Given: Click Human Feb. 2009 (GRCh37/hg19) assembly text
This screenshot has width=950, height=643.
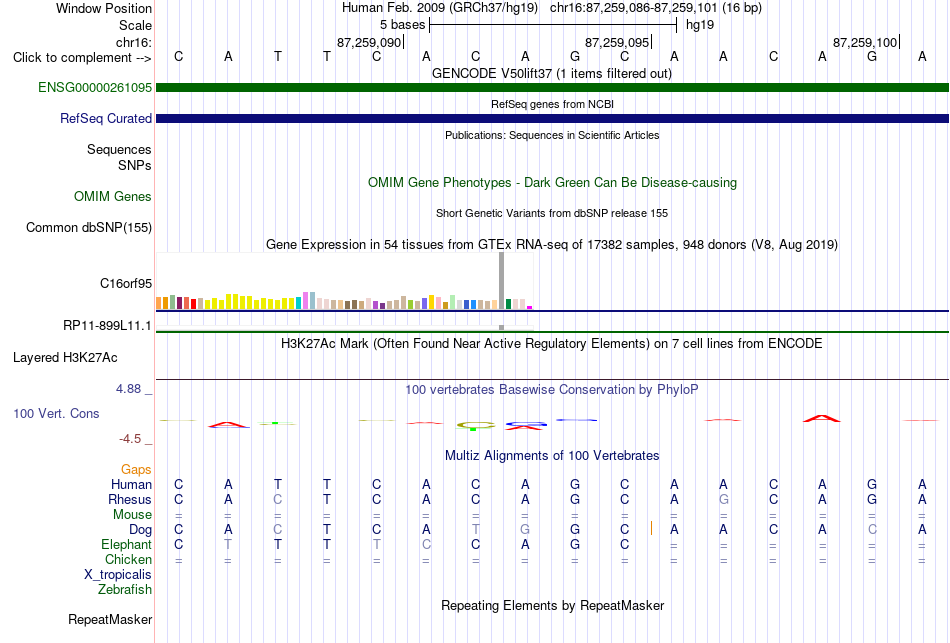Looking at the screenshot, I should (440, 8).
